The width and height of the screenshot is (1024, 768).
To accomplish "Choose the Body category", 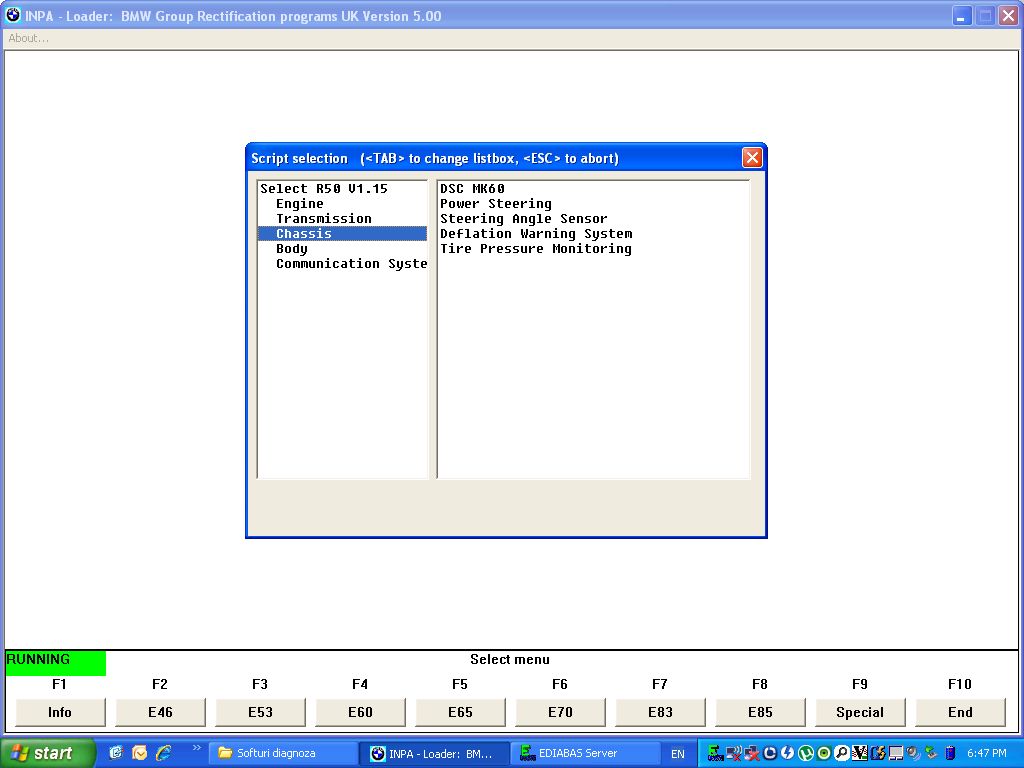I will (x=292, y=249).
